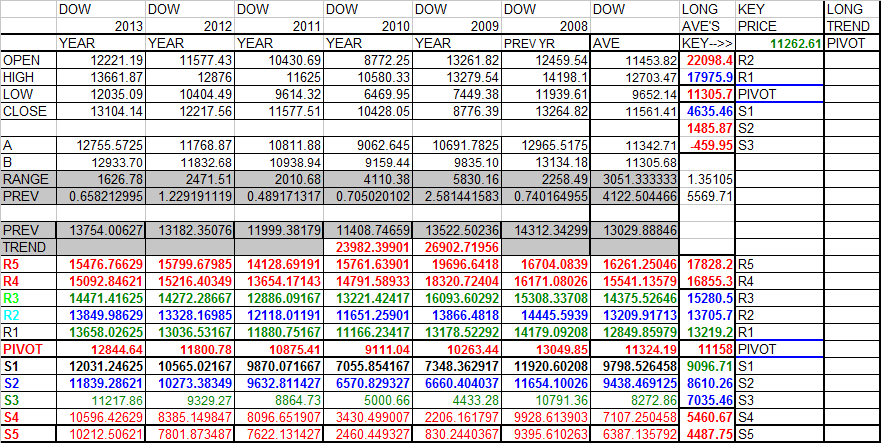Click the 2009 S5 value 830.2440367
This screenshot has width=881, height=443.
point(457,434)
